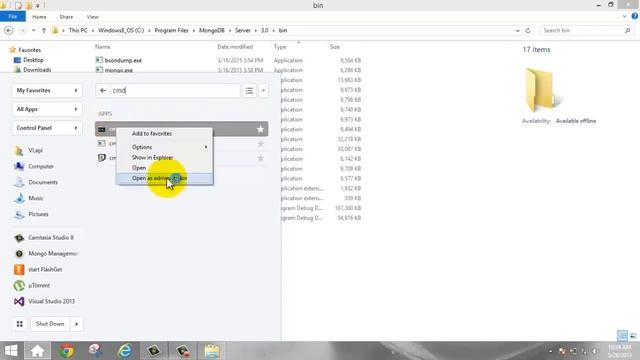Refresh the Explorer address bar
Screen dimensions: 640x360
click(x=528, y=31)
